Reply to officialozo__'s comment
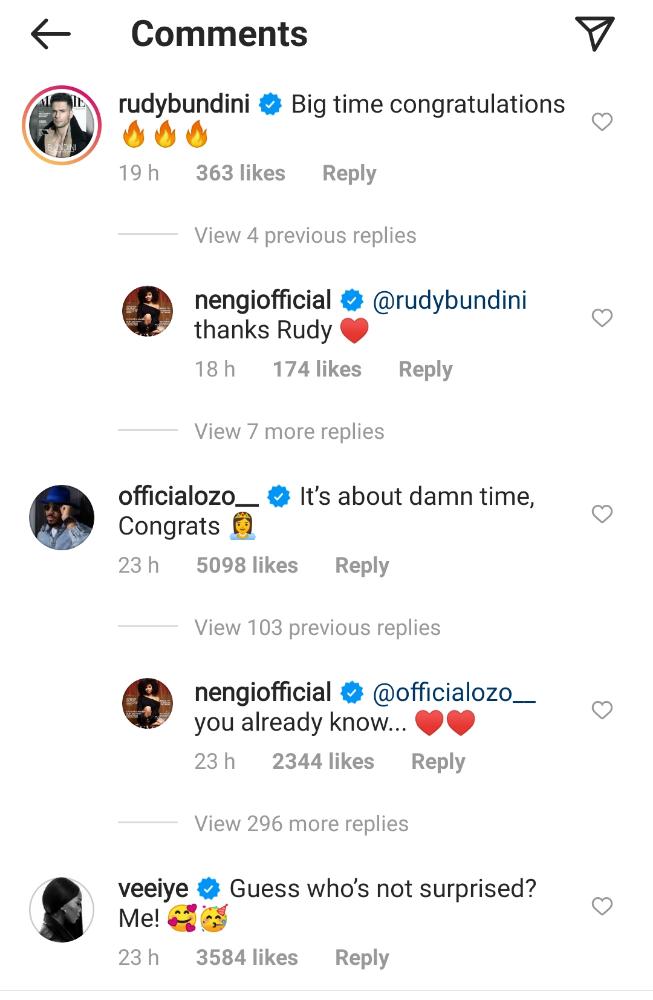The width and height of the screenshot is (653, 1000). click(x=362, y=565)
